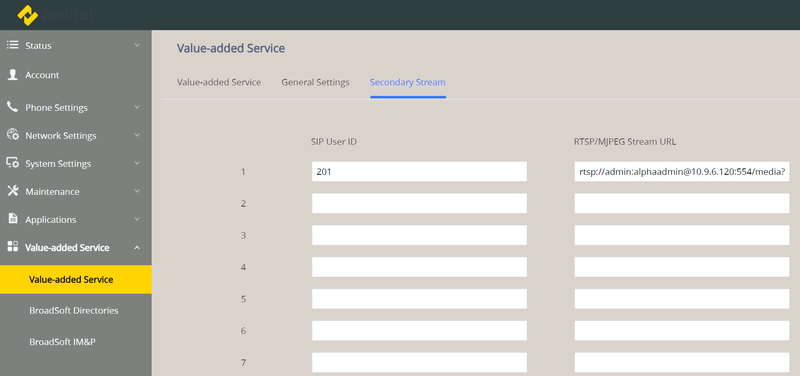800x376 pixels.
Task: Select the Secondary Stream tab
Action: tap(408, 82)
